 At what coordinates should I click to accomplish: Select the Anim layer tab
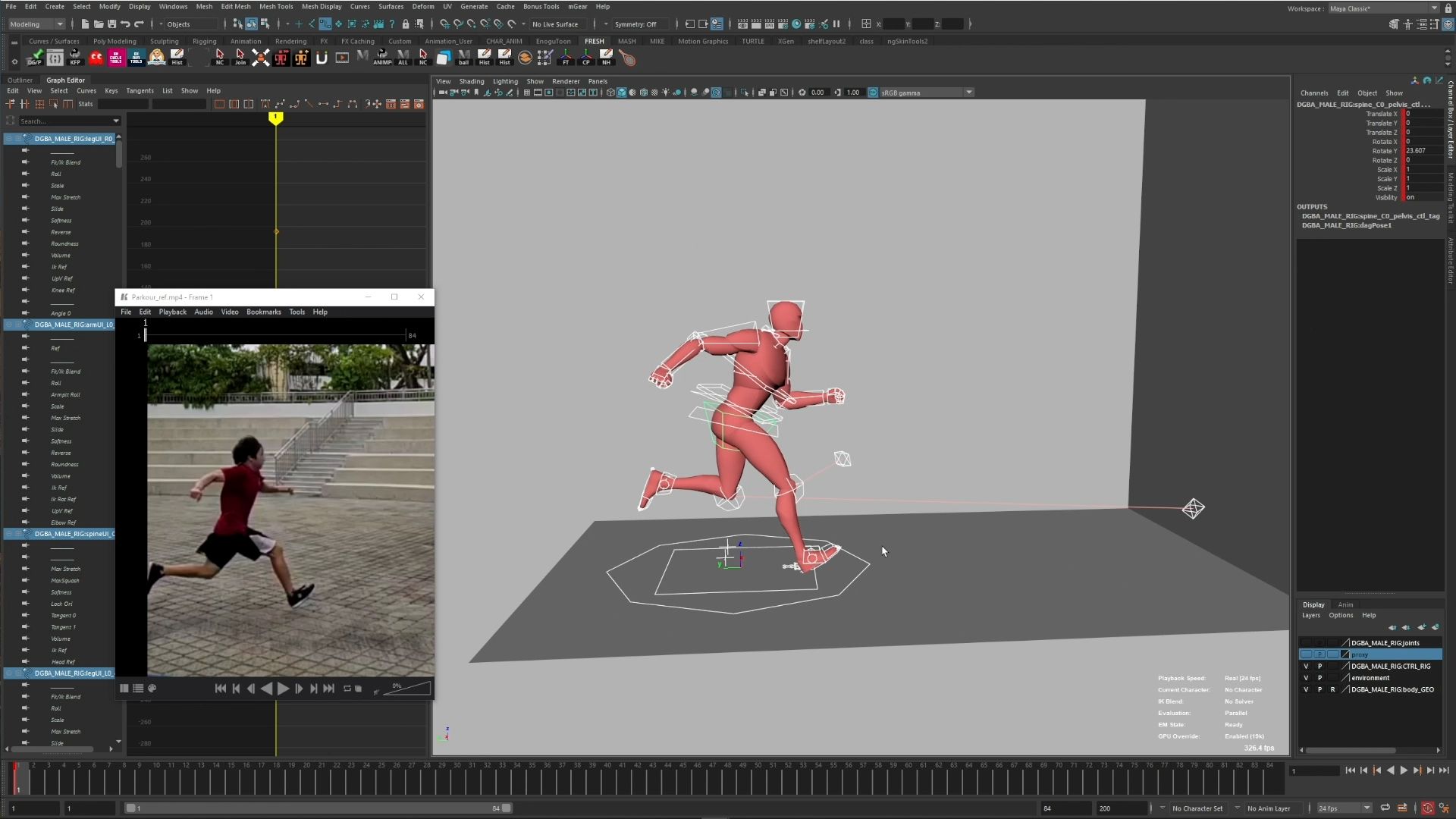click(1345, 605)
